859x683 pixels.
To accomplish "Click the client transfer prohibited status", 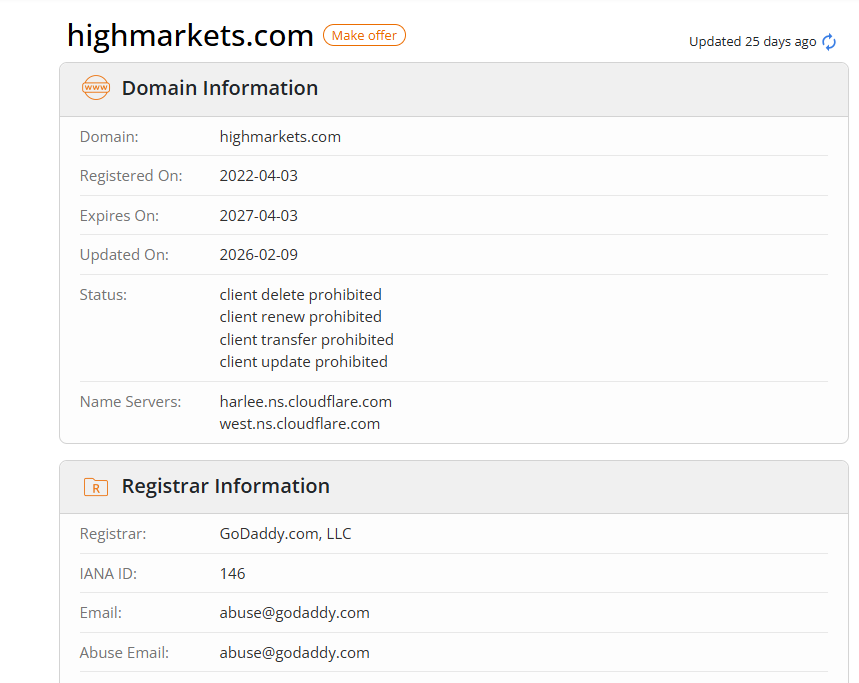I will (306, 340).
